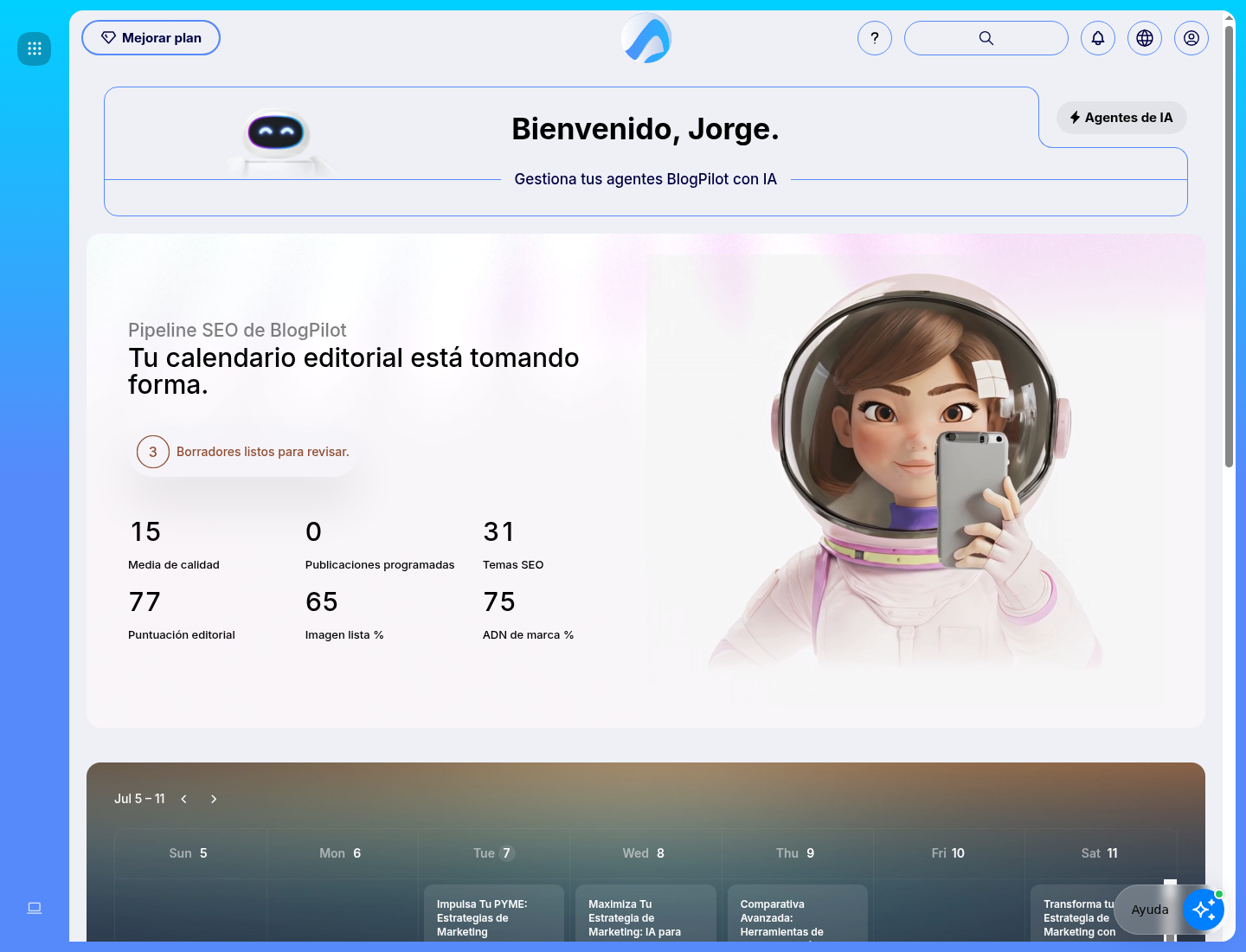Screen dimensions: 1246x952
Task: Open the user account profile icon
Action: (1191, 38)
